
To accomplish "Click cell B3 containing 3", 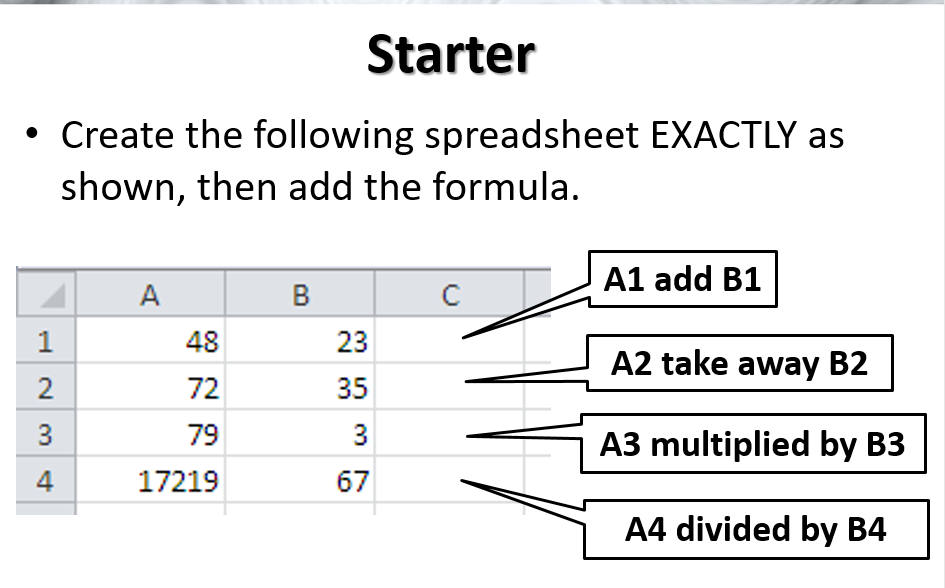I will (x=300, y=435).
